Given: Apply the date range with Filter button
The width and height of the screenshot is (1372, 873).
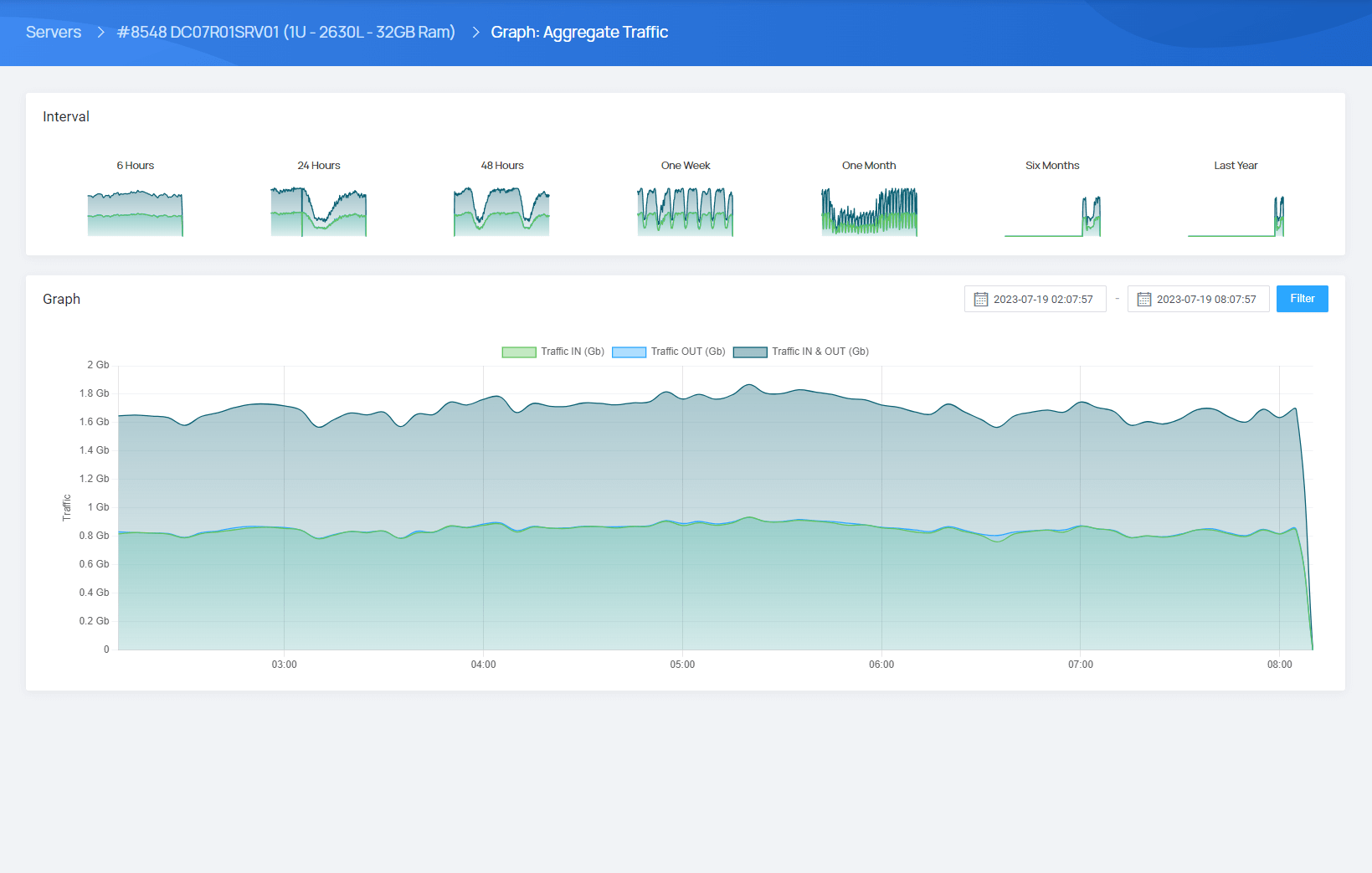Looking at the screenshot, I should [1303, 299].
